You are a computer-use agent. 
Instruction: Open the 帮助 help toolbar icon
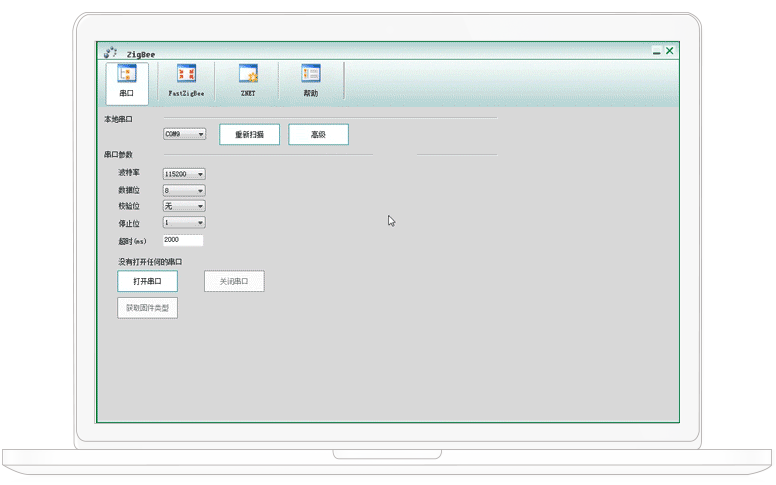[x=311, y=75]
